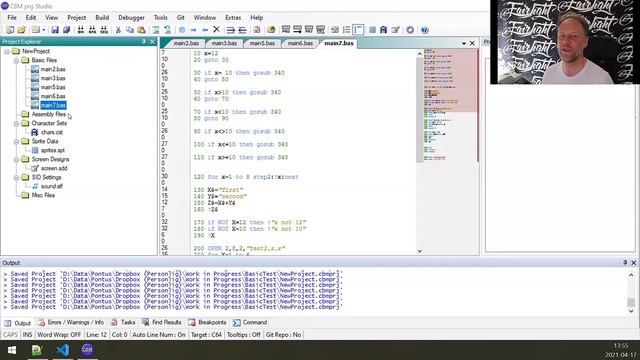The height and width of the screenshot is (360, 640).
Task: Select screen.sdd under Screen Designs
Action: point(54,168)
